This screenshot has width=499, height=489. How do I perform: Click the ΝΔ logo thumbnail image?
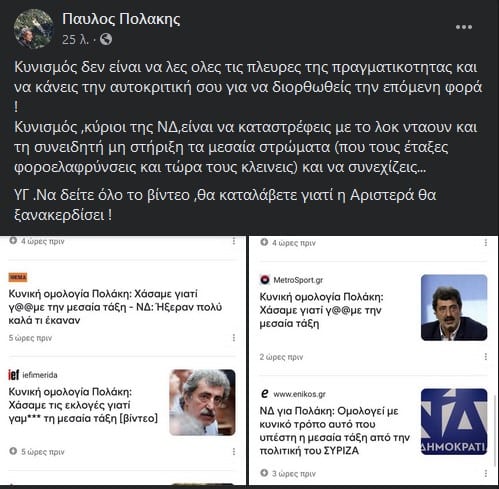[x=454, y=422]
